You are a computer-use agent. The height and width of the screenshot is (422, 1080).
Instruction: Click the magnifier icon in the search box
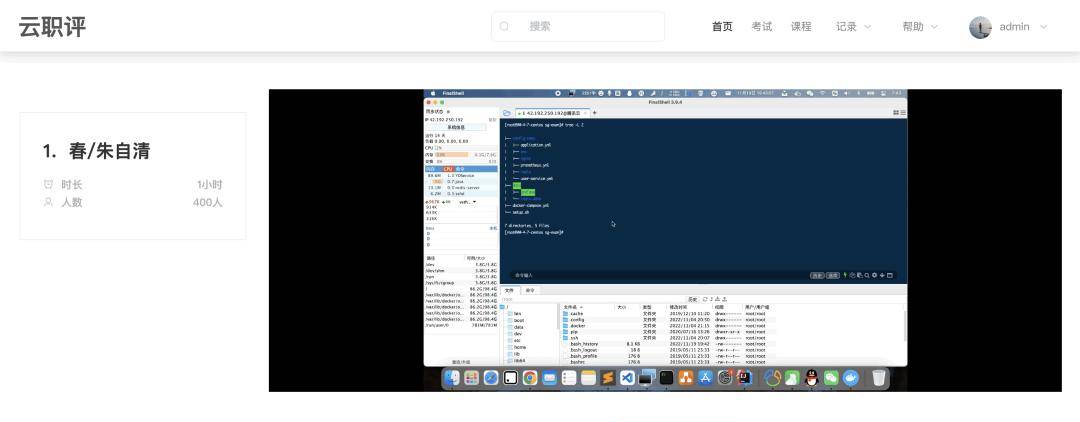coord(504,27)
